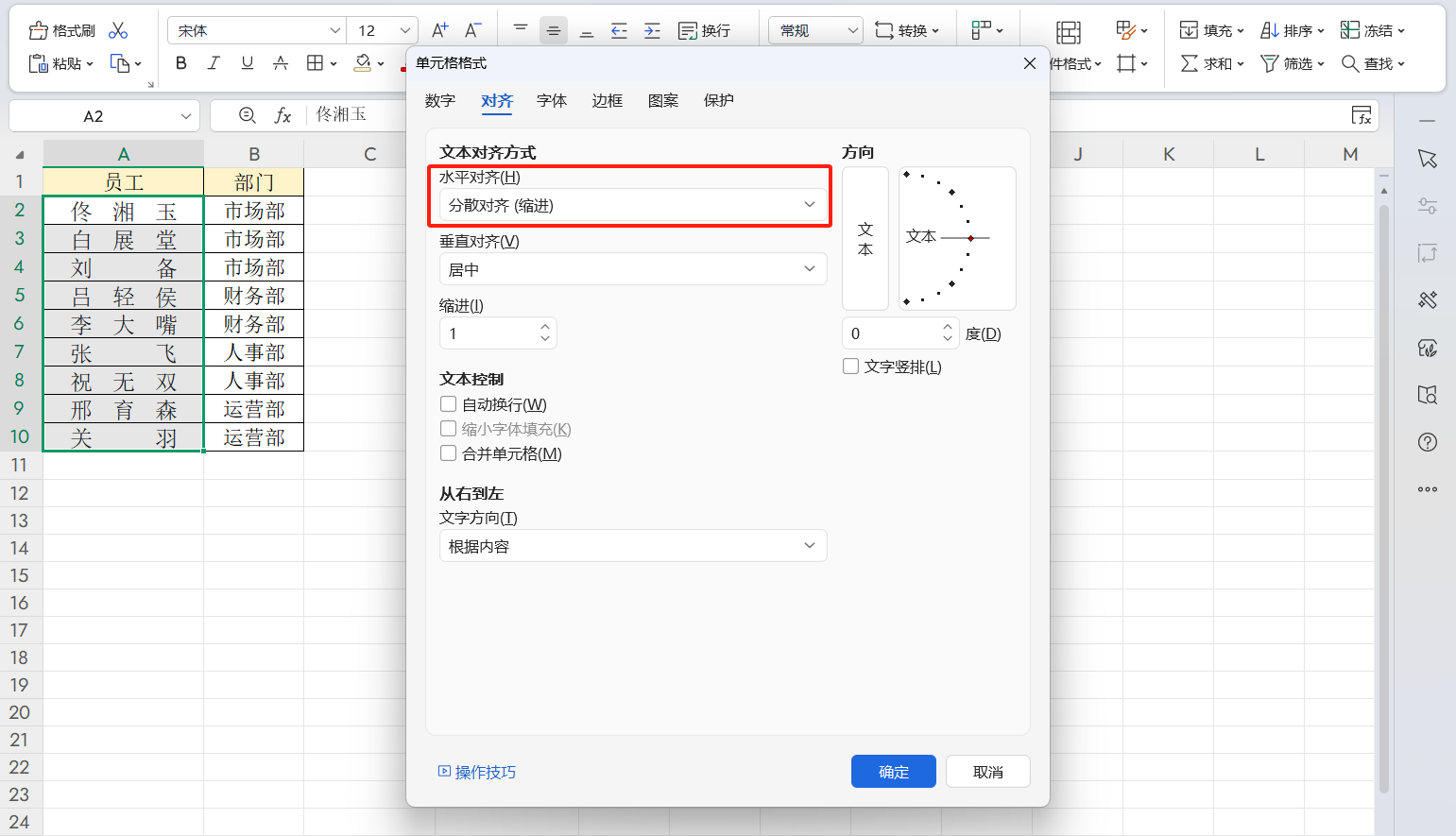Apply italic formatting
The height and width of the screenshot is (836, 1456).
click(x=214, y=63)
